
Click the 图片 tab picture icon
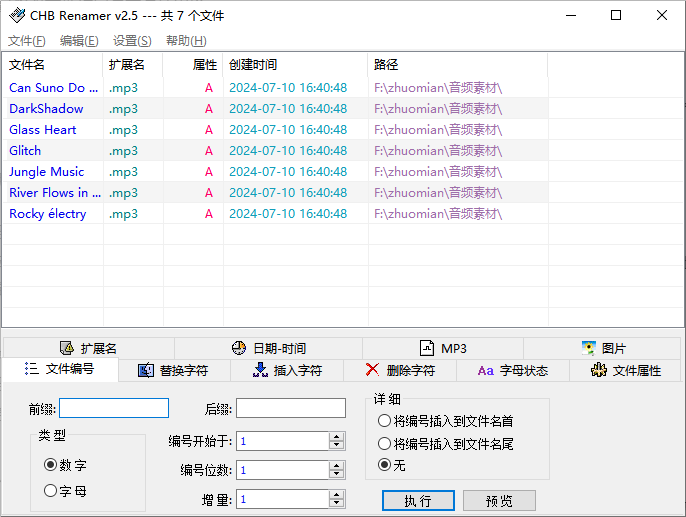[589, 348]
